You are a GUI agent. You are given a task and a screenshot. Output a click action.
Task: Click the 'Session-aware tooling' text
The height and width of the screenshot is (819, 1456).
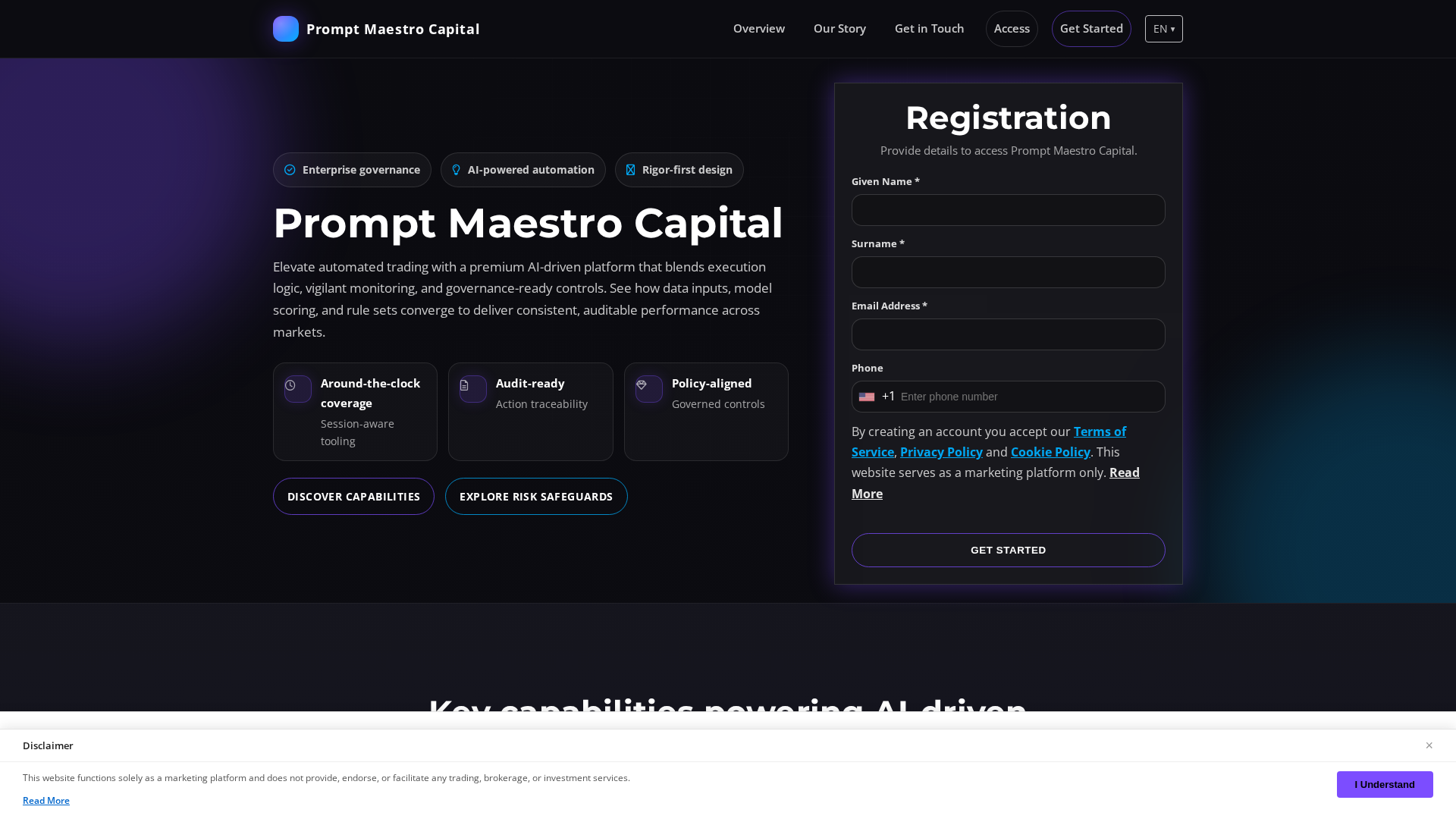pos(358,432)
